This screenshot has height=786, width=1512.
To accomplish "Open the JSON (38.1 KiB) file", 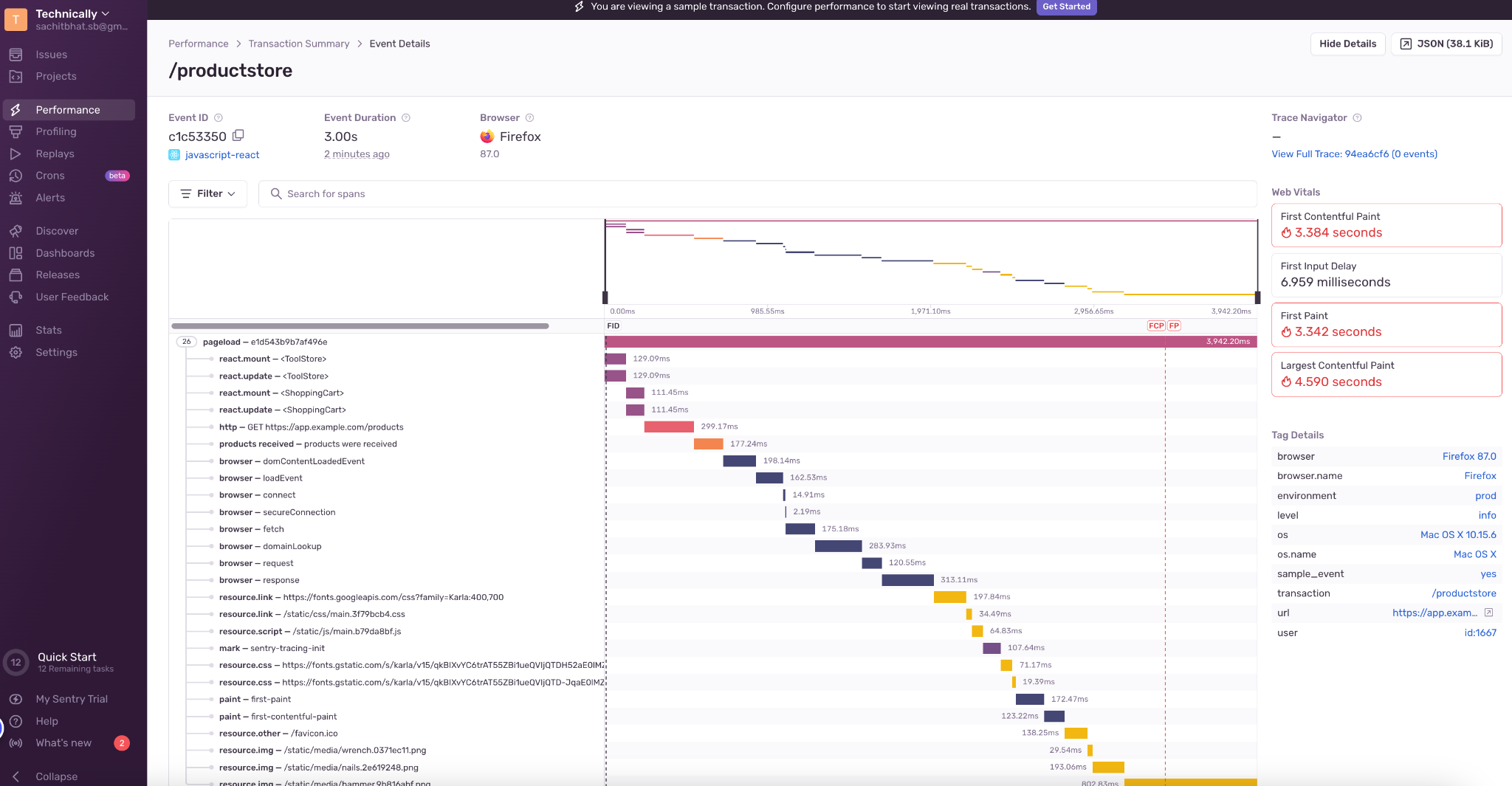I will click(x=1446, y=44).
